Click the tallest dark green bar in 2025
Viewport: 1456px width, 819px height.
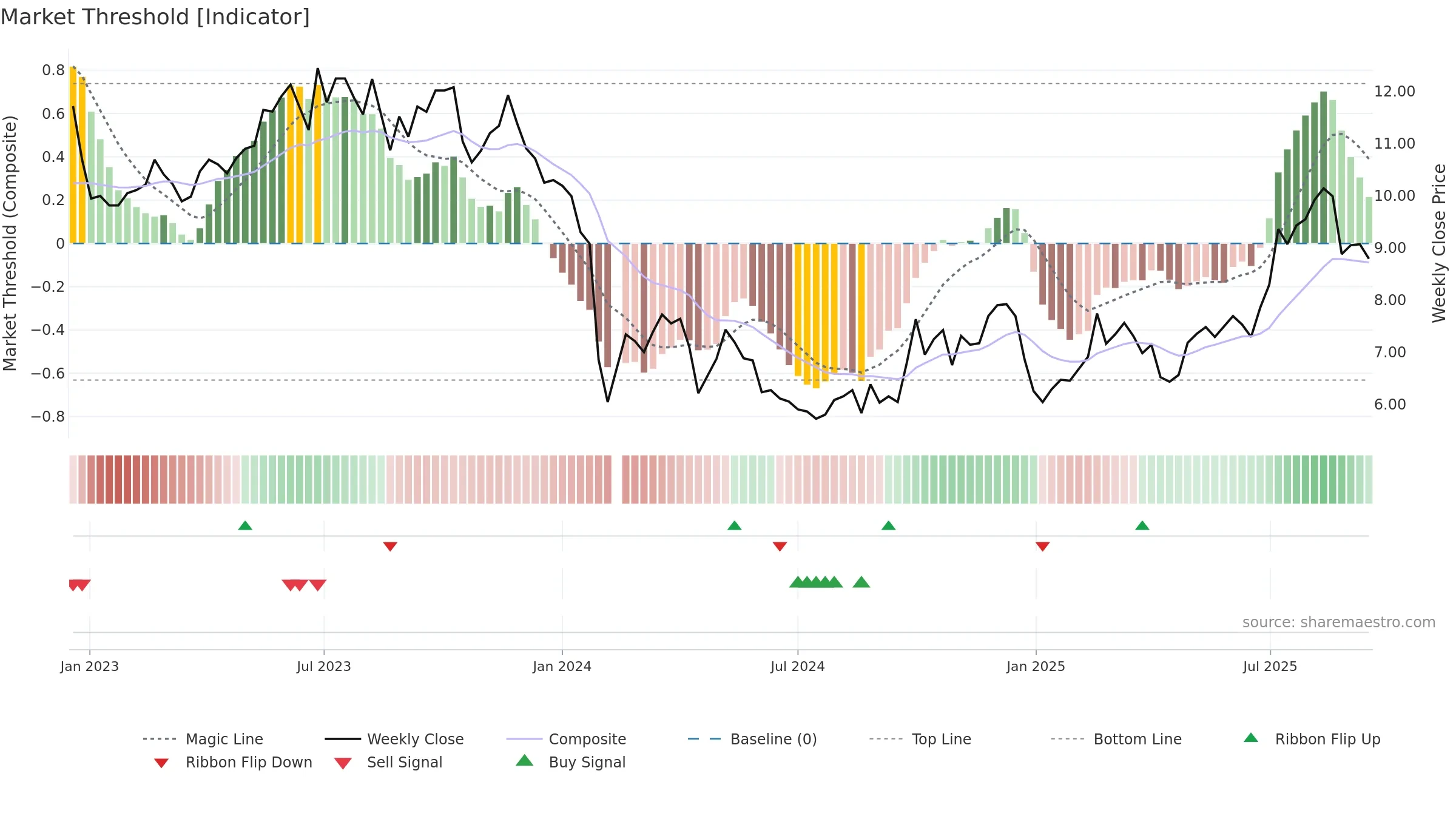1324,167
